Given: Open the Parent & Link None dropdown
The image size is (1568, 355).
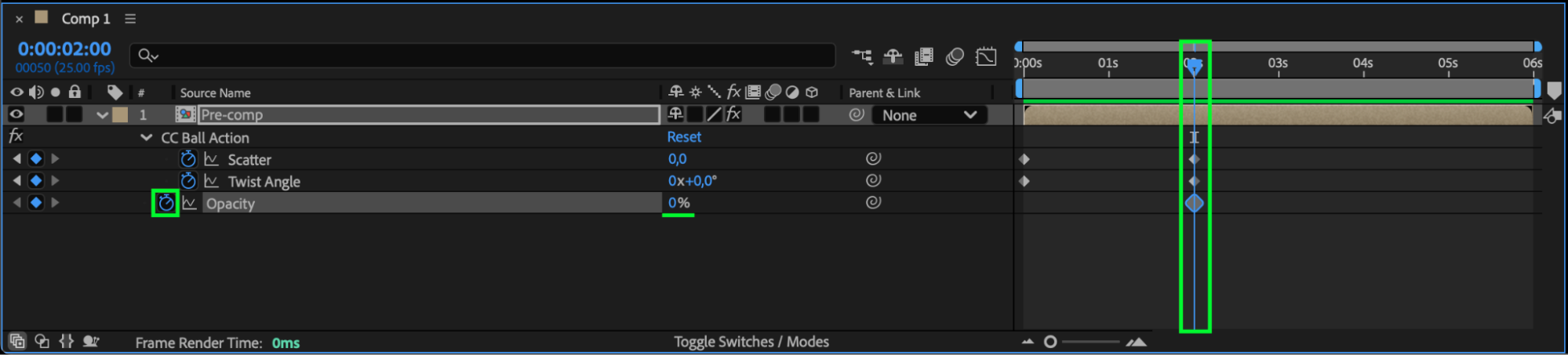Looking at the screenshot, I should [929, 115].
